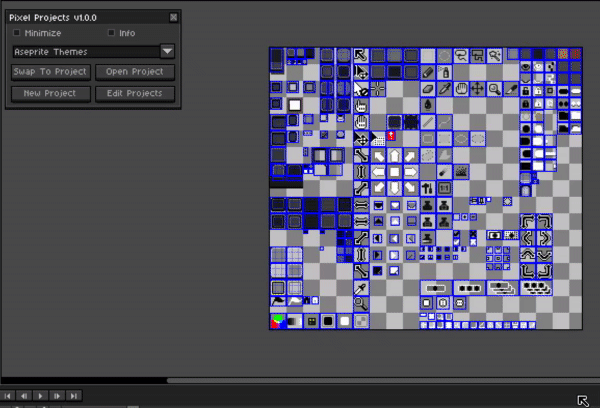This screenshot has height=408, width=600.
Task: Click the single-dot frame icon
Action: [436, 288]
